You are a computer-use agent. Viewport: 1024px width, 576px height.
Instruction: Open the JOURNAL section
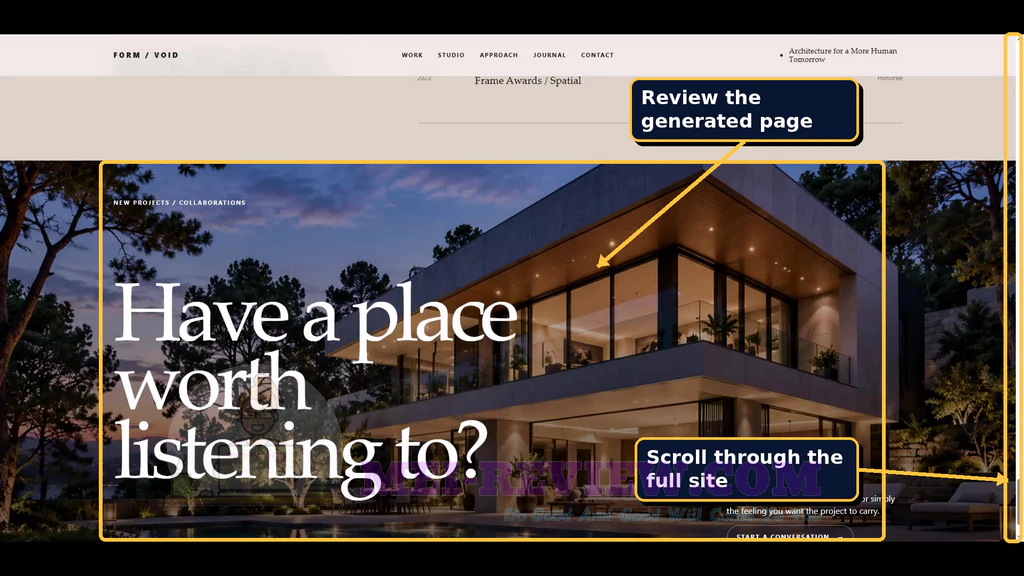[549, 56]
